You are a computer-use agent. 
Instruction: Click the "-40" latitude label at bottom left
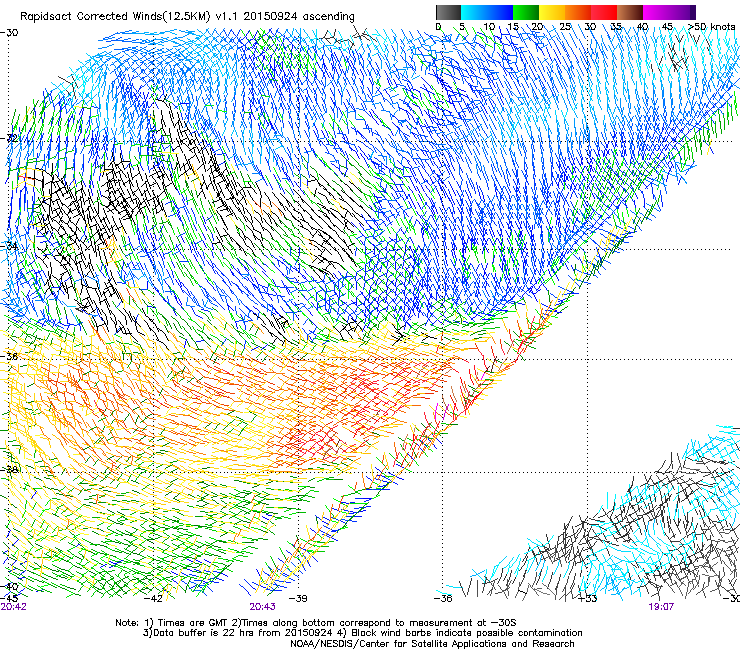click(9, 587)
